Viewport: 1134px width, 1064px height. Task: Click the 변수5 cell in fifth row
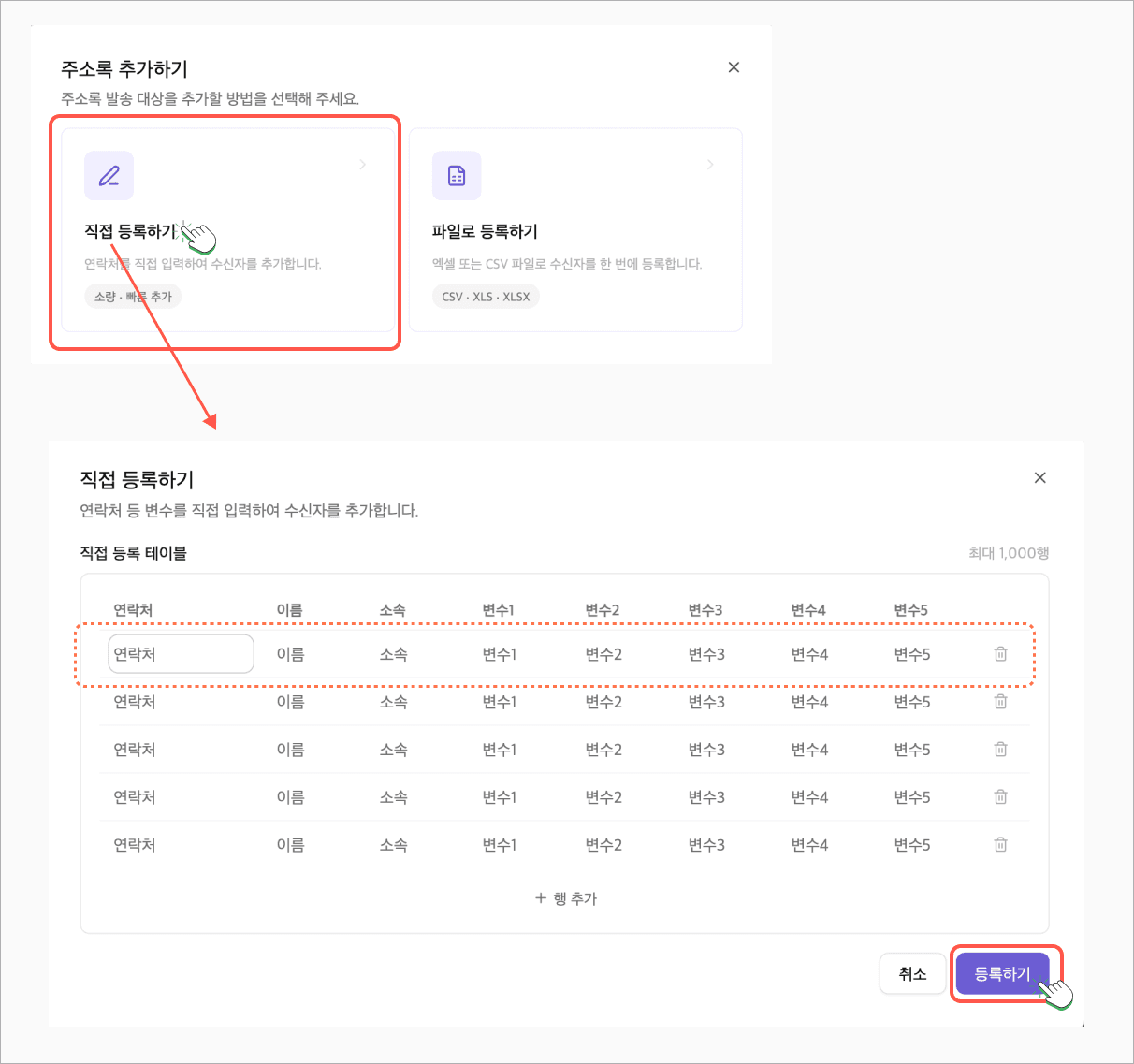click(912, 845)
